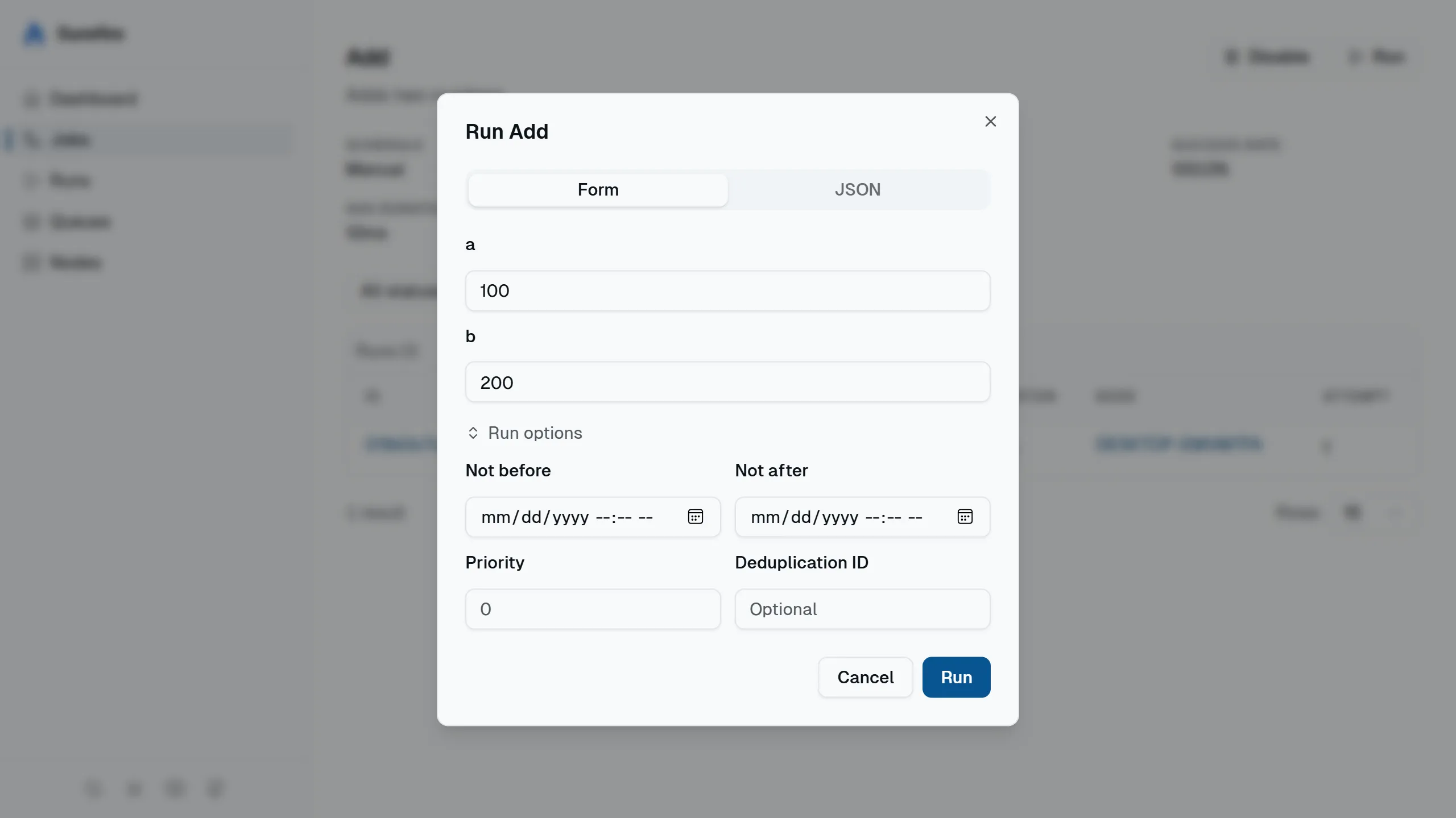This screenshot has height=818, width=1456.
Task: Select the Form tab
Action: coord(598,189)
